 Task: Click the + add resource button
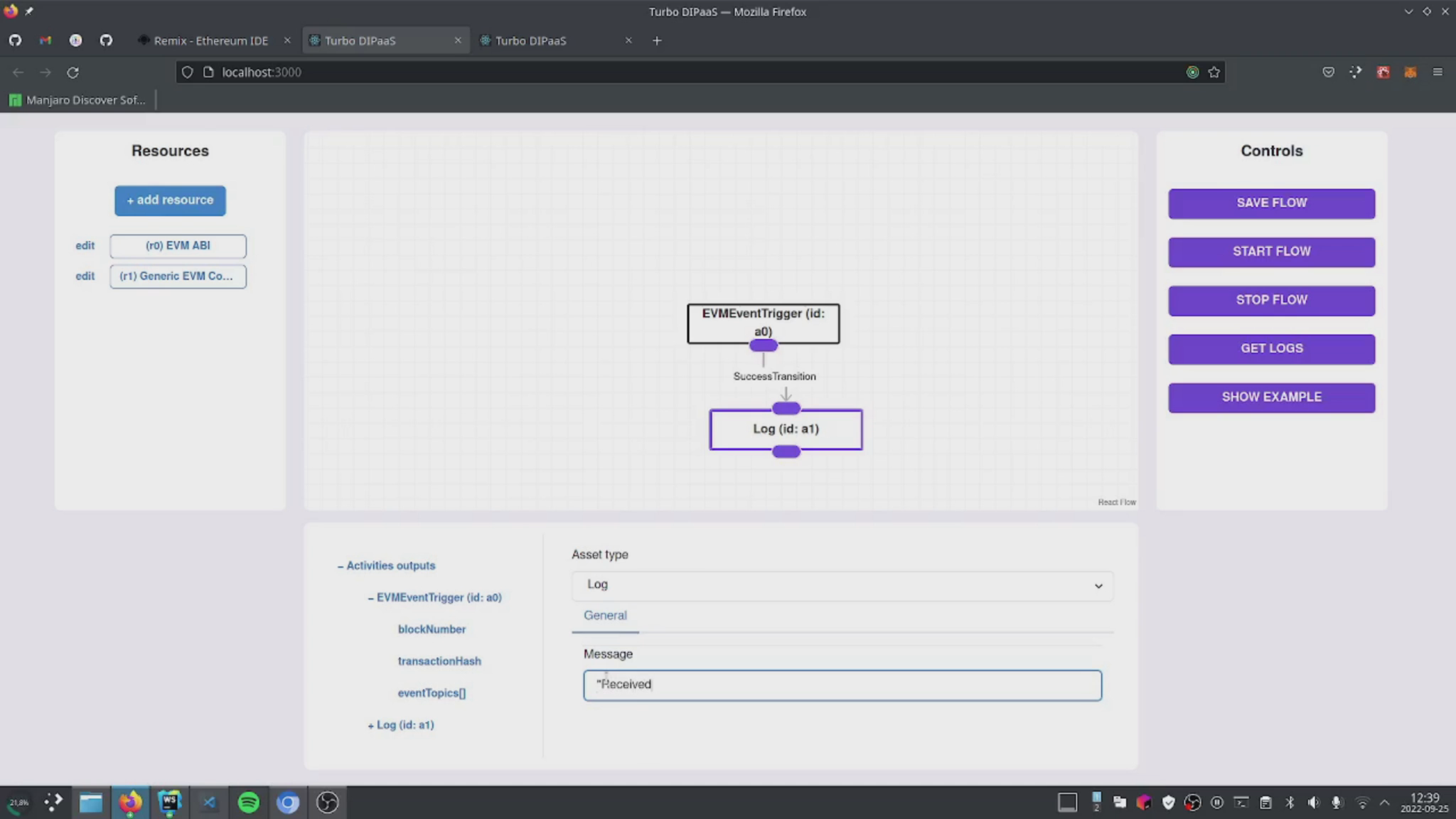coord(170,200)
